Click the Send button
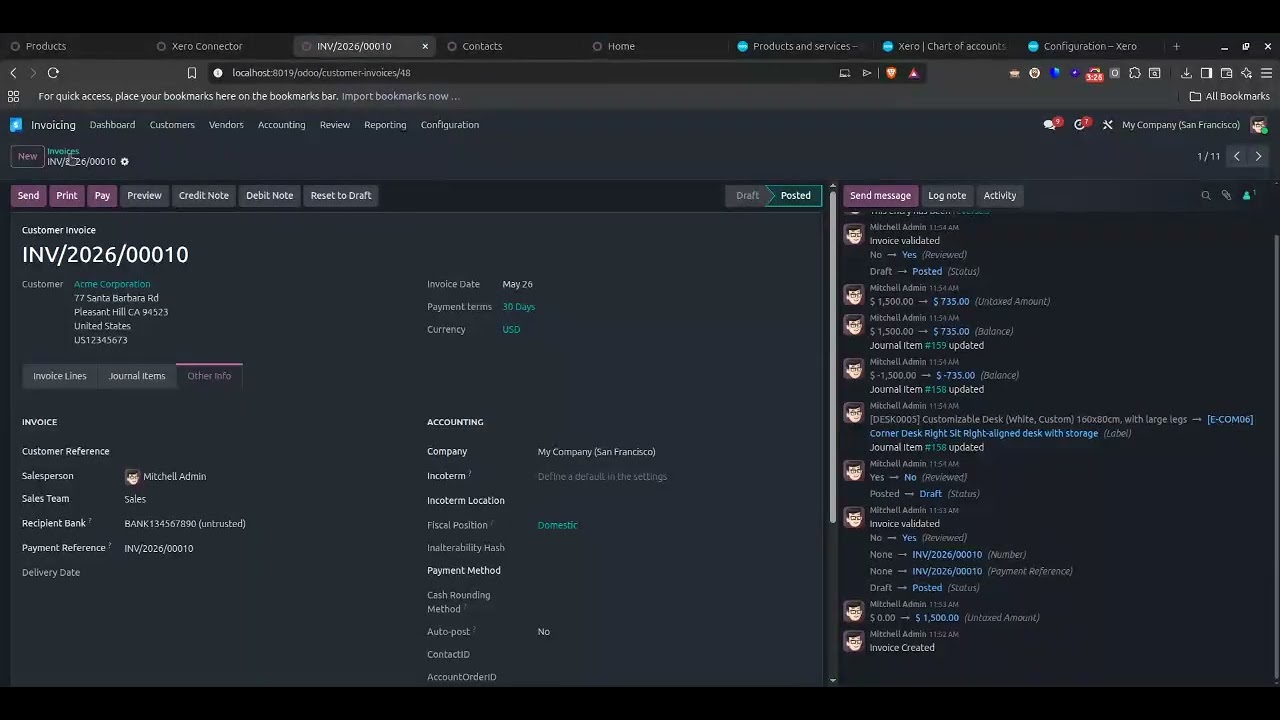This screenshot has height=720, width=1280. [28, 196]
